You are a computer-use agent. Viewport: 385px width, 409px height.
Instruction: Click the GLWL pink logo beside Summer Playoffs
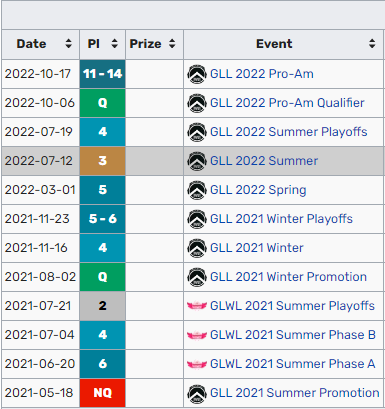point(197,306)
